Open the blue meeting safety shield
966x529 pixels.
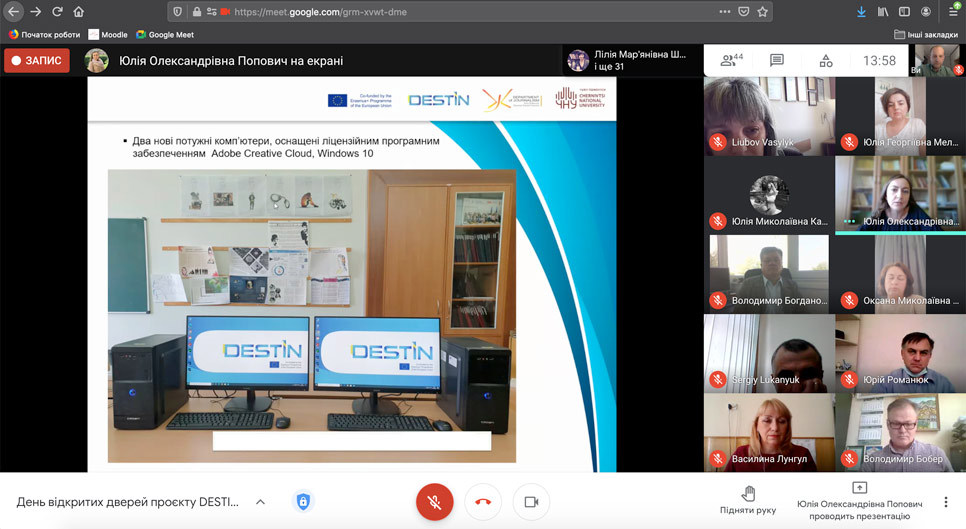(303, 501)
